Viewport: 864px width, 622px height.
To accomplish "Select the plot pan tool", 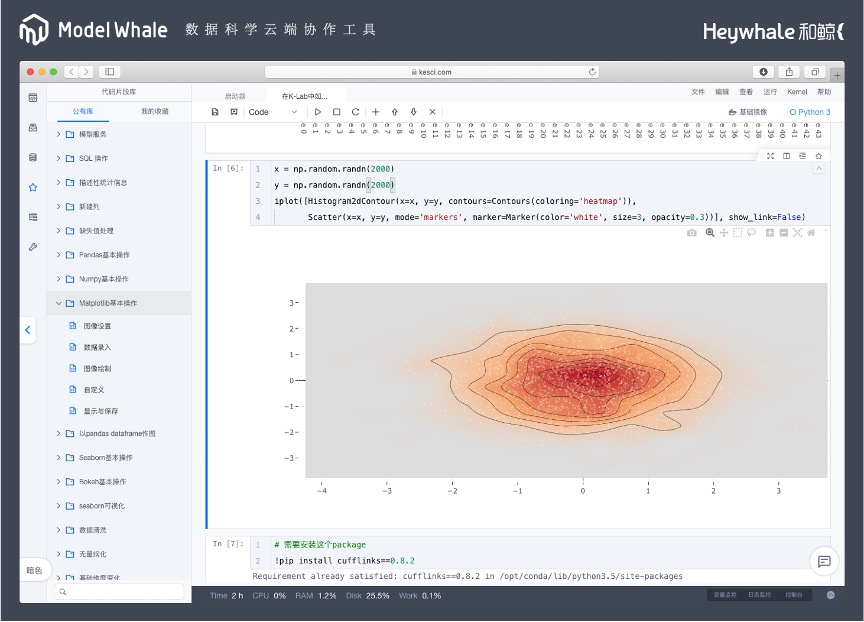I will tap(724, 233).
